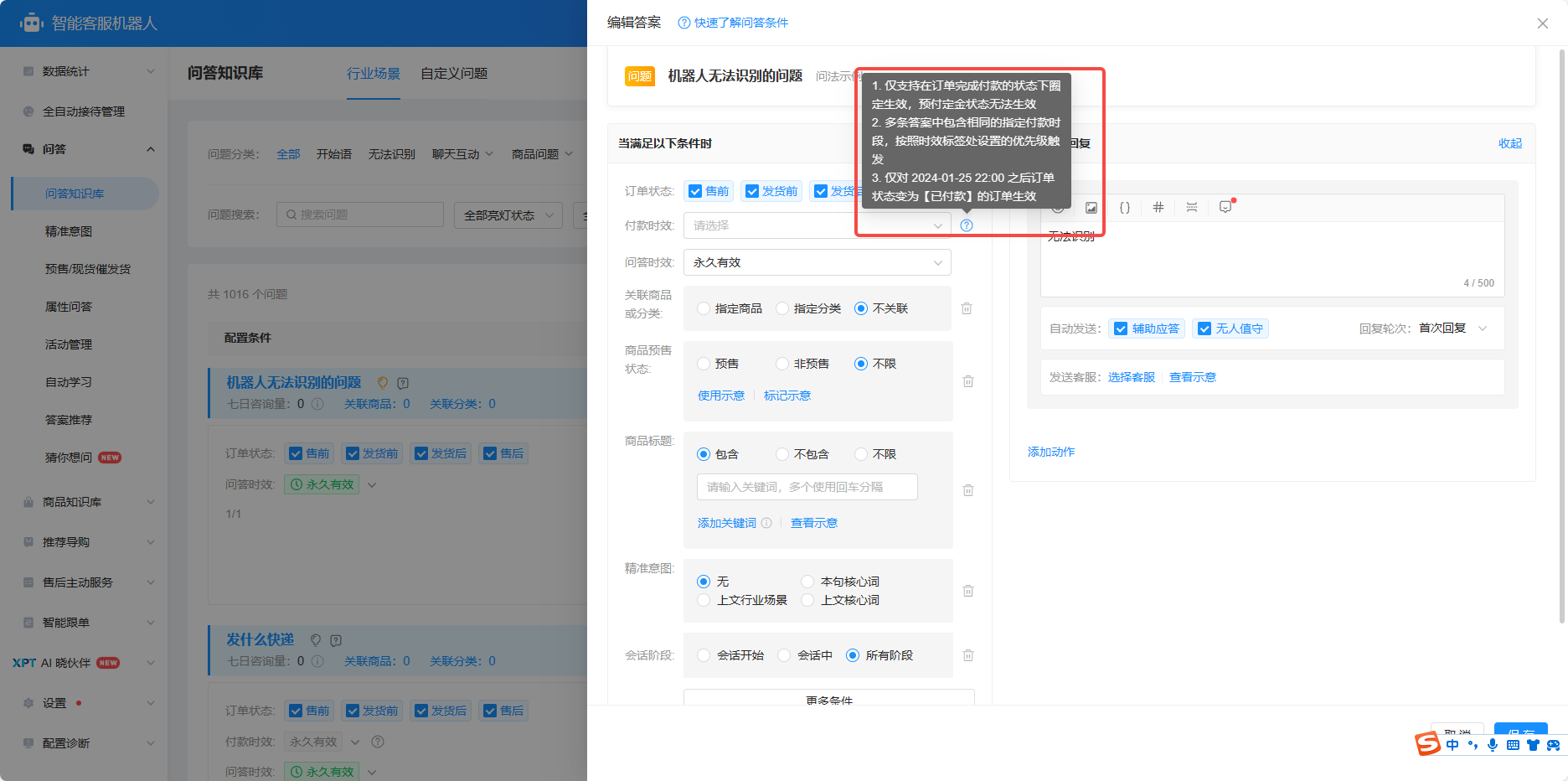The width and height of the screenshot is (1568, 781).
Task: Click the 使用示意 link
Action: coord(721,396)
